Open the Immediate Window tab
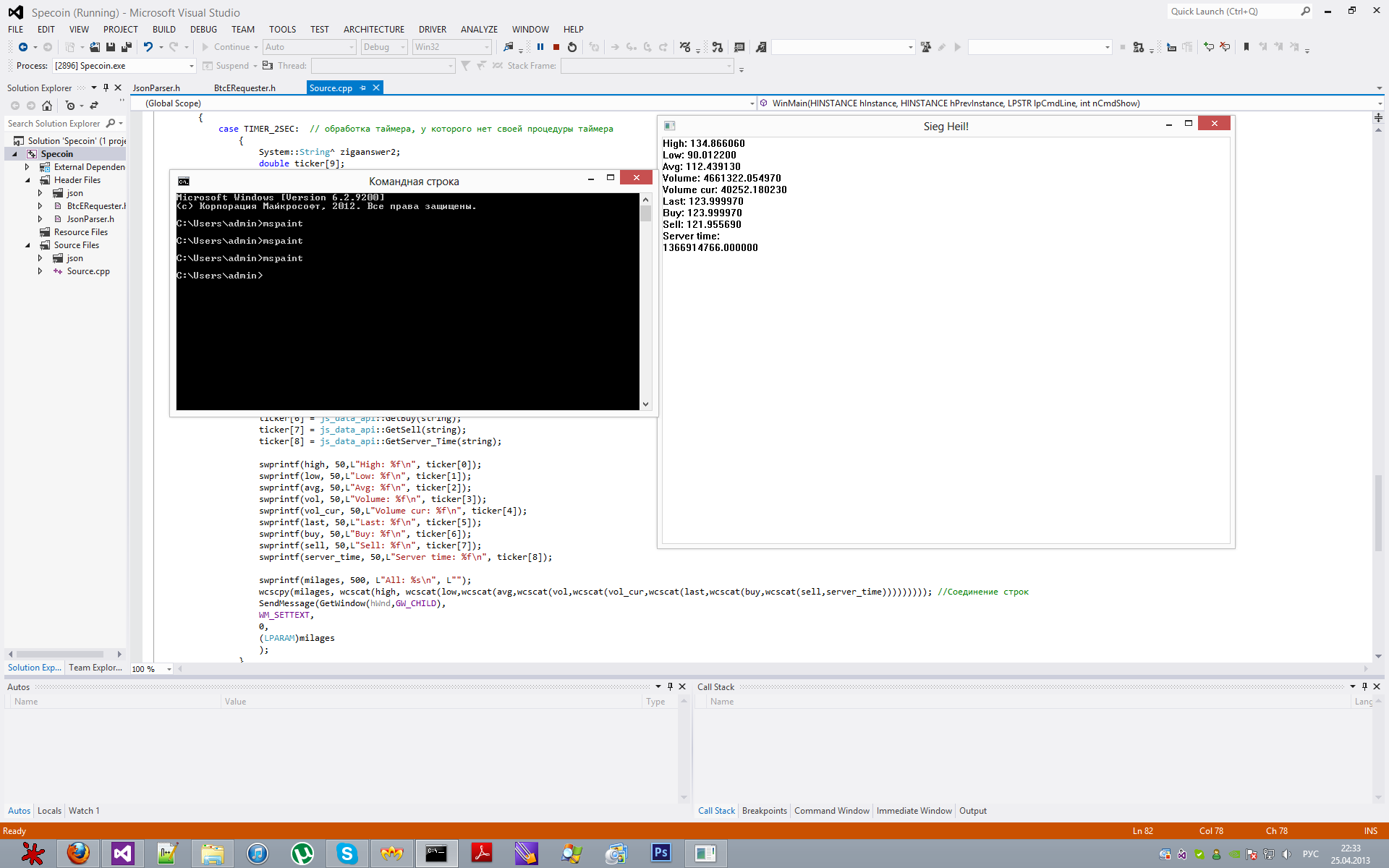1389x868 pixels. point(914,811)
